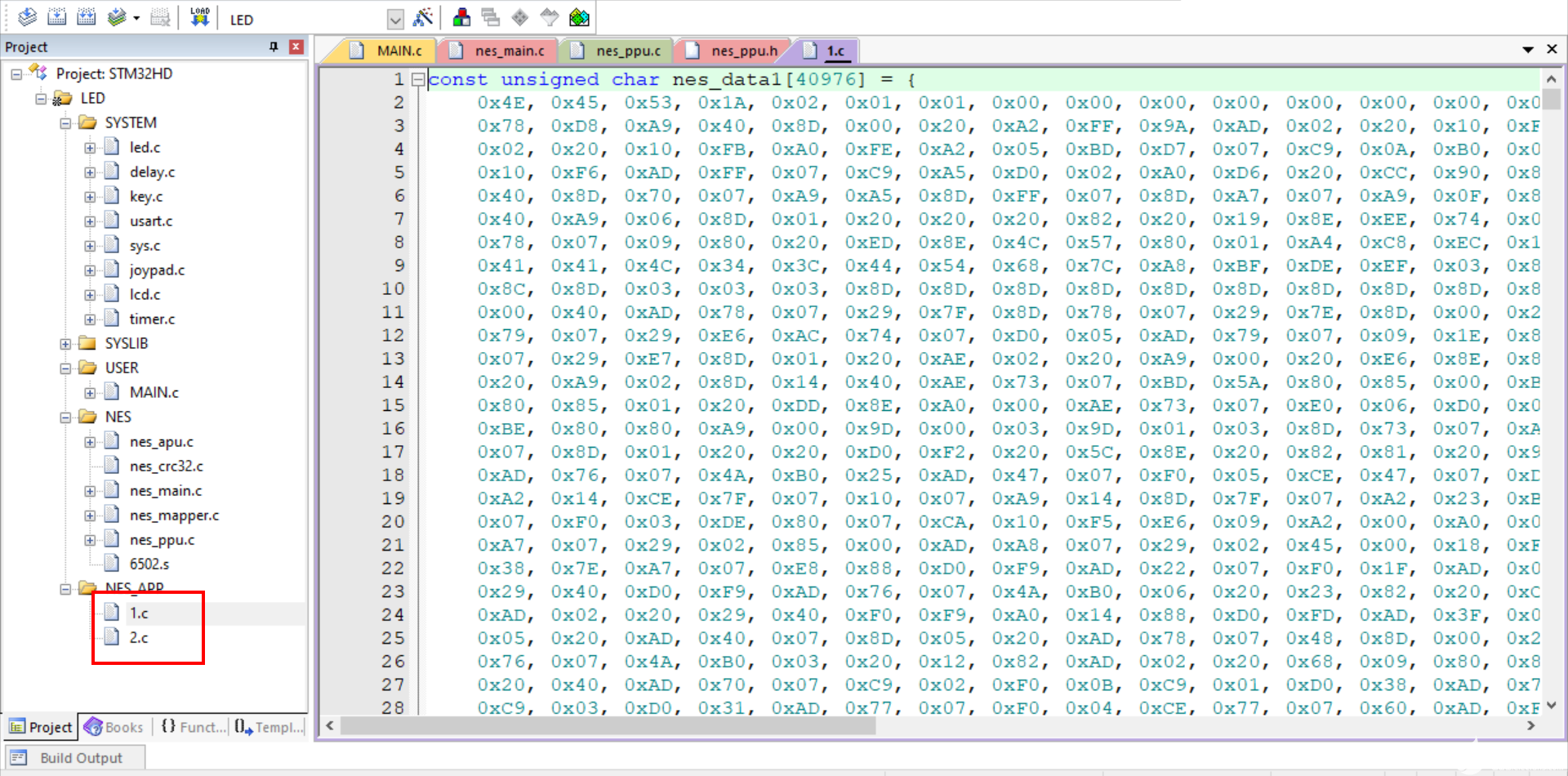Image resolution: width=1568 pixels, height=776 pixels.
Task: Switch to the nes_ppu.c editor tab
Action: (x=617, y=51)
